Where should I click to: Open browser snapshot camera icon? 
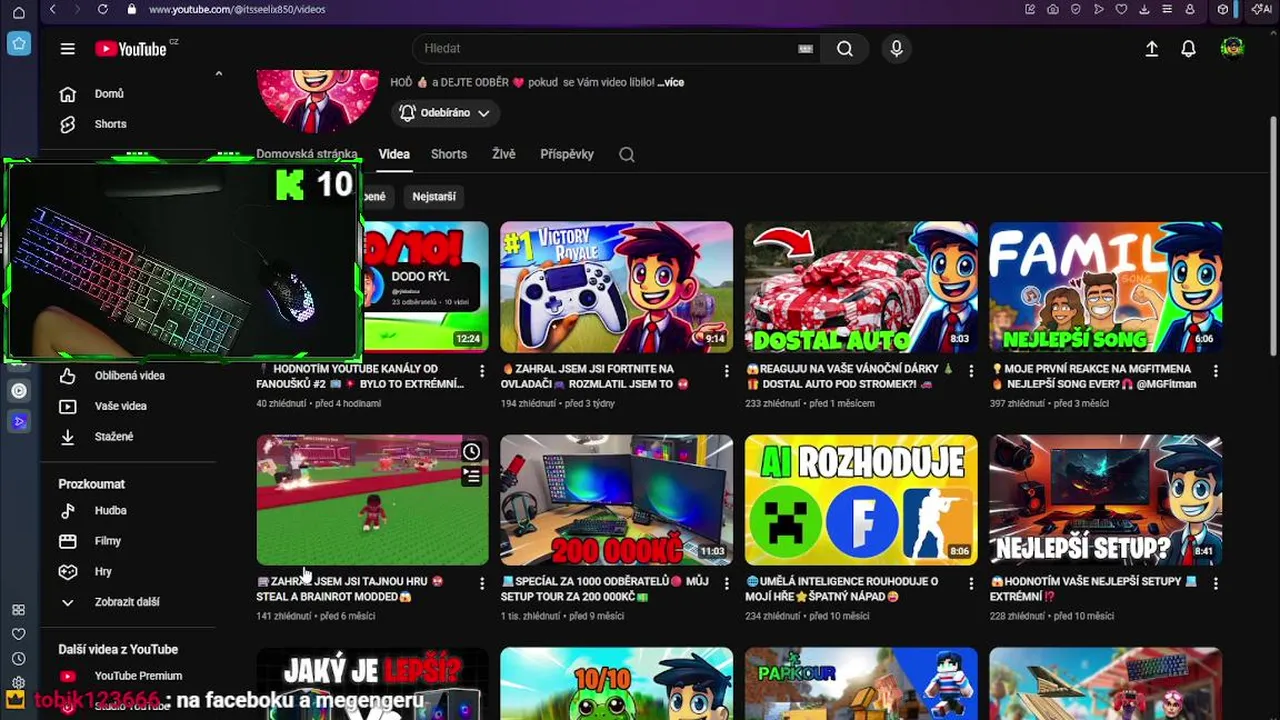click(1053, 9)
